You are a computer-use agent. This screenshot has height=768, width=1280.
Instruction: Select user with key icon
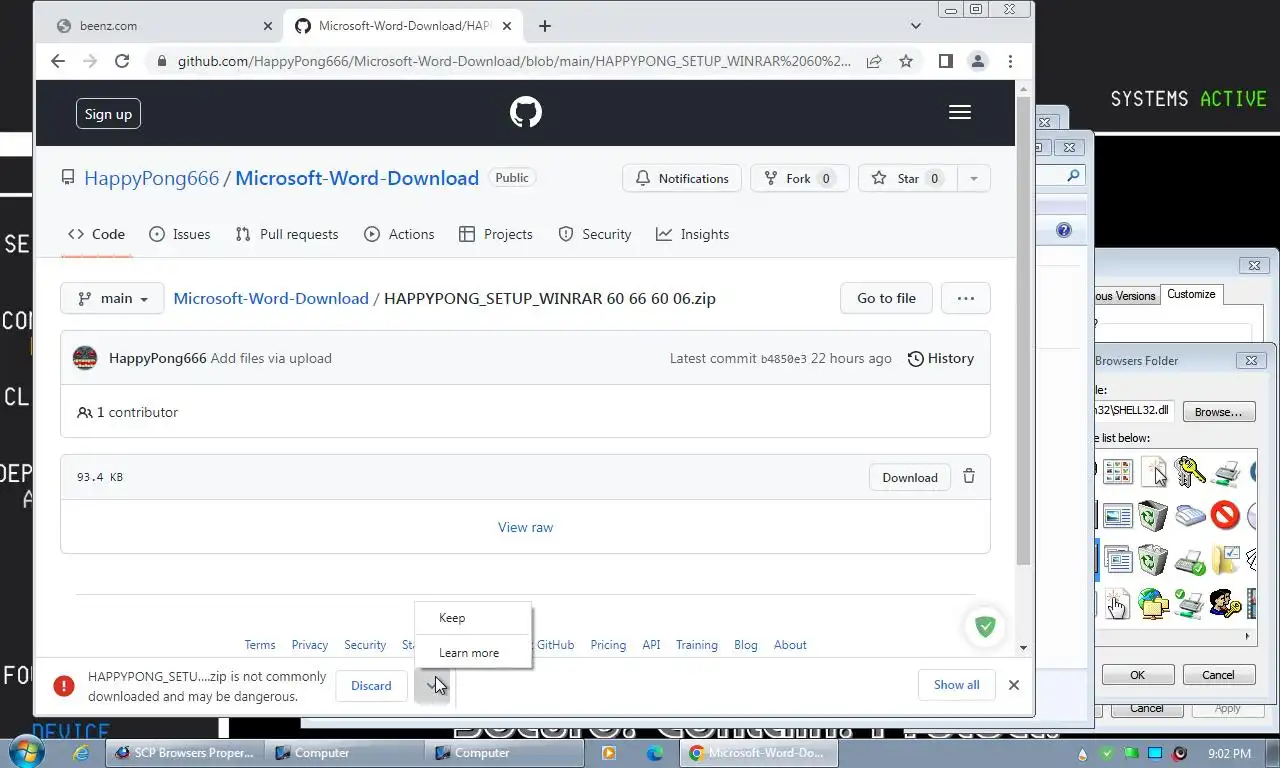1225,603
